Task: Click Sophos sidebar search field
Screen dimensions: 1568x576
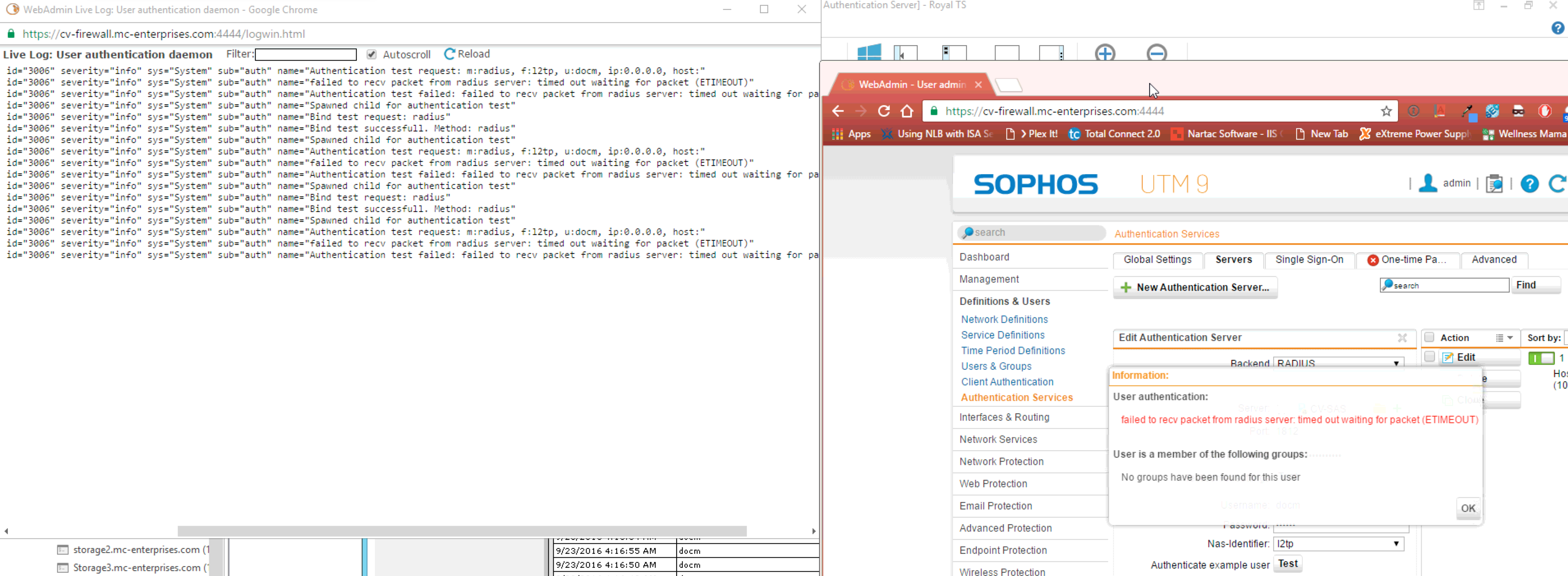Action: click(1032, 233)
